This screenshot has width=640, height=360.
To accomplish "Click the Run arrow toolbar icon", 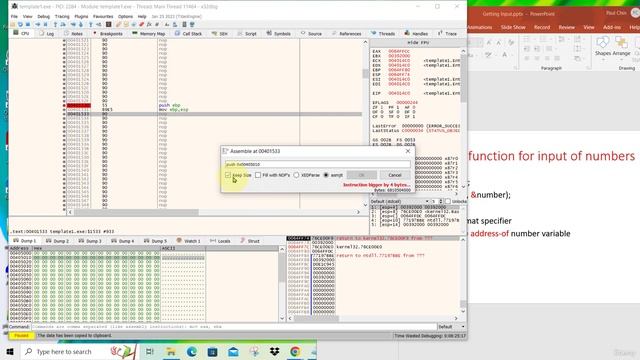I will point(38,24).
